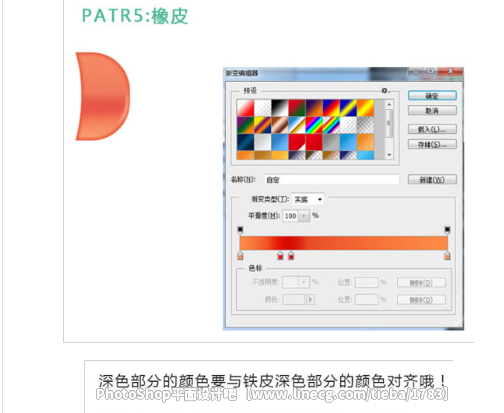The width and height of the screenshot is (504, 413).
Task: Select the right orange color stop
Action: click(x=447, y=256)
